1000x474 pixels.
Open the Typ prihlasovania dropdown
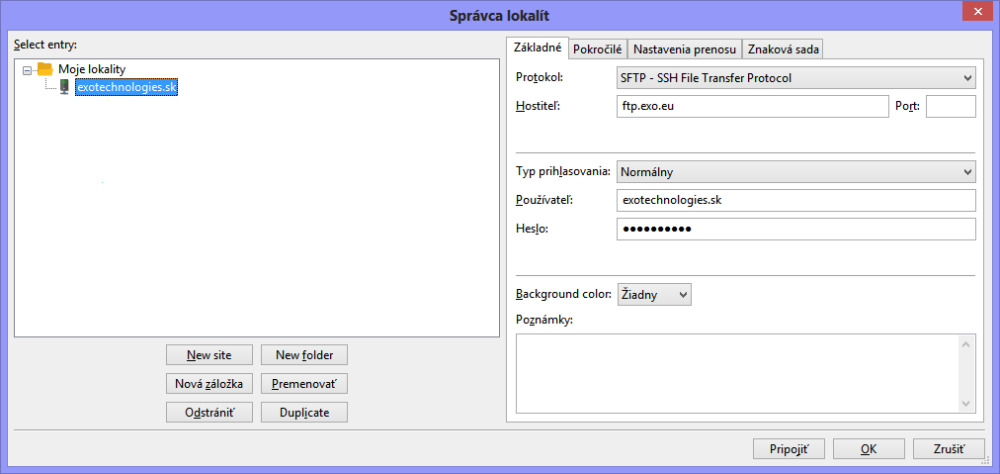click(796, 172)
